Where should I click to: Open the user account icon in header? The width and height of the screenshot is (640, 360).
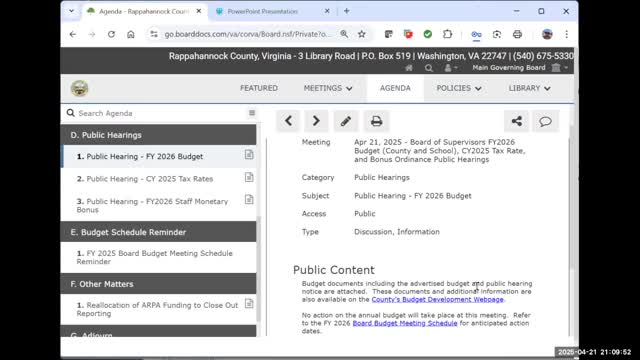click(x=450, y=68)
